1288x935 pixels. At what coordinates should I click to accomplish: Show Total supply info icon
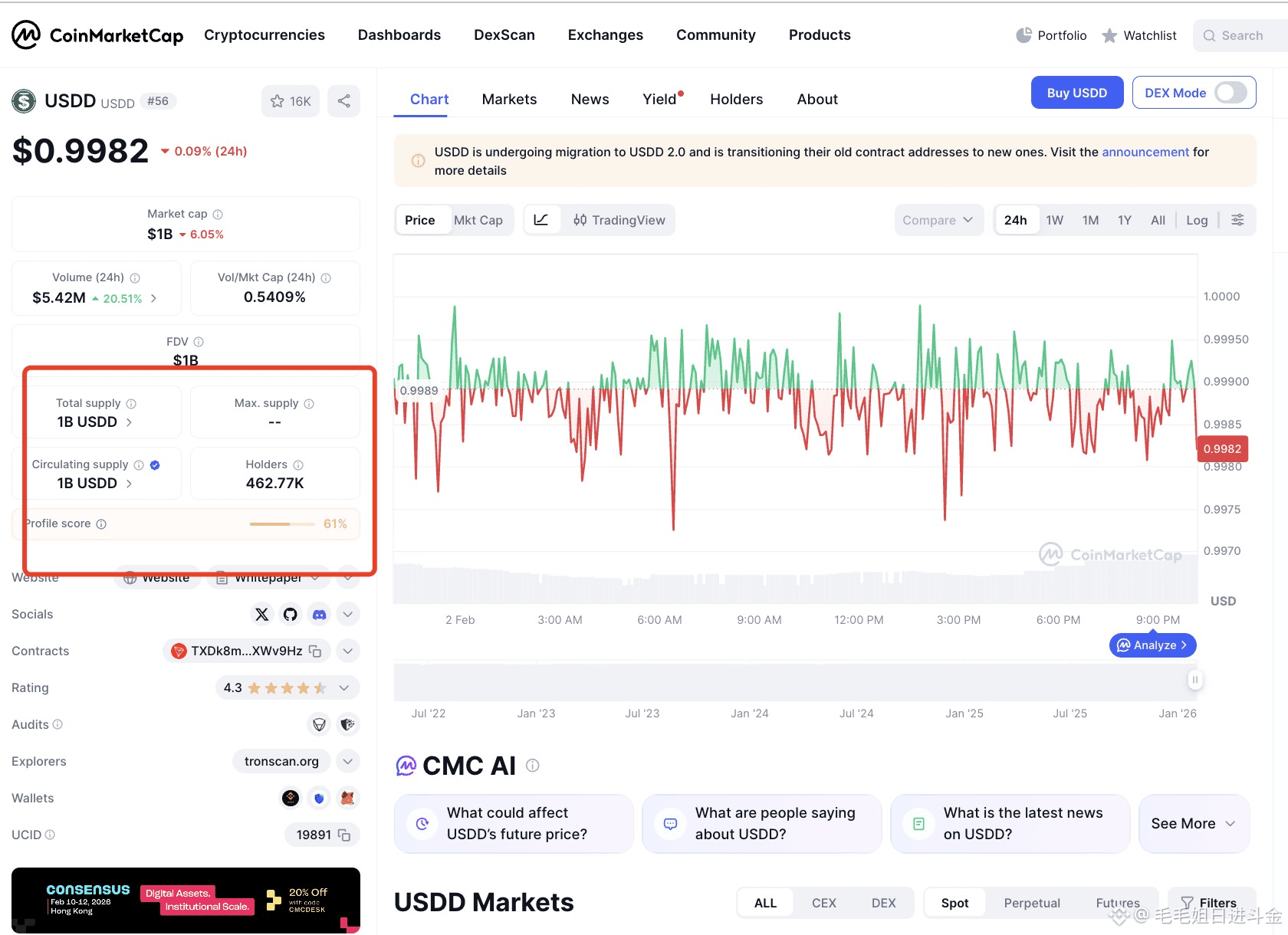click(131, 404)
